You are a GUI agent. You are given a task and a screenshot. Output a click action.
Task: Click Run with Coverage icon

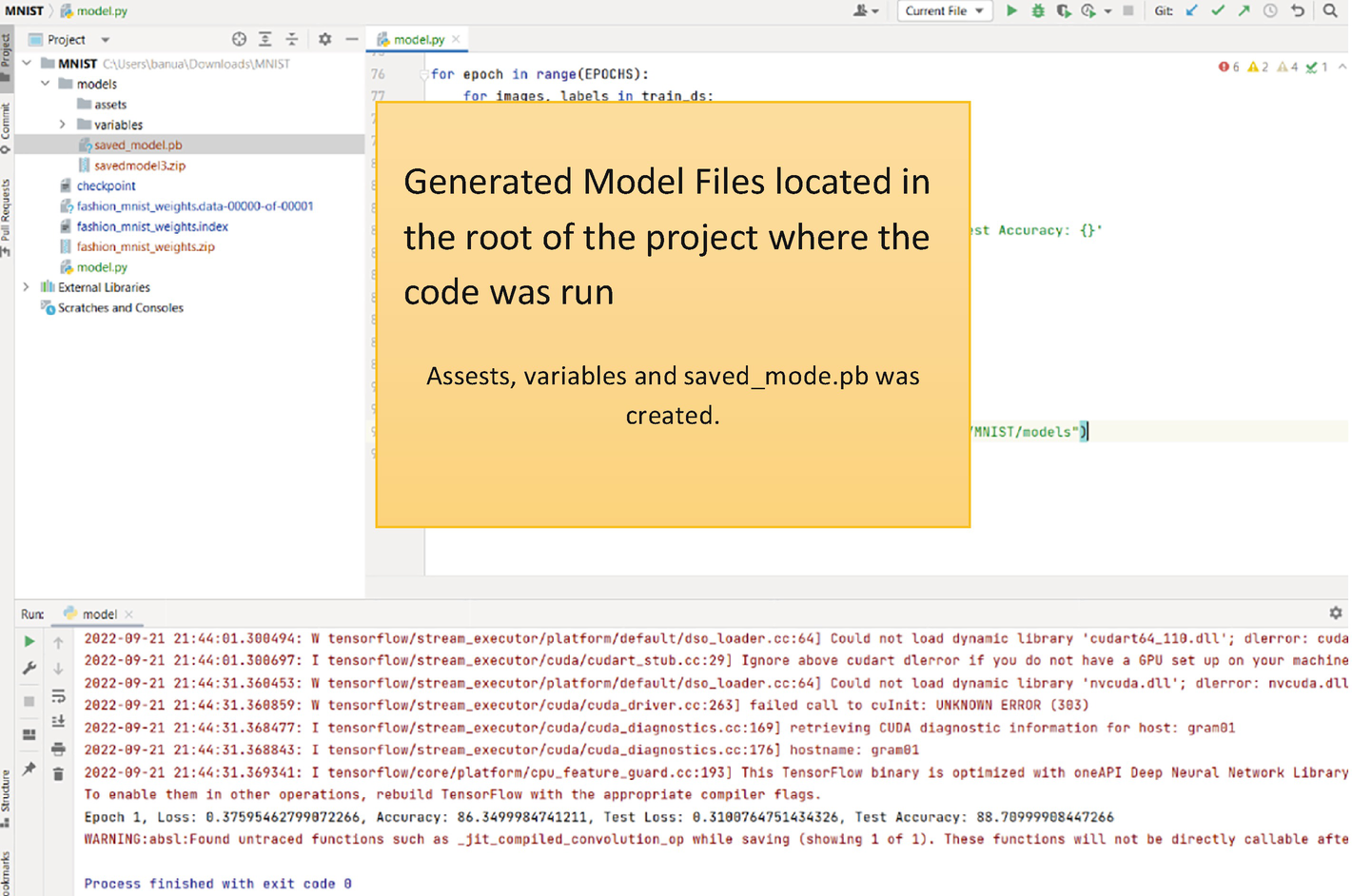click(x=1063, y=10)
